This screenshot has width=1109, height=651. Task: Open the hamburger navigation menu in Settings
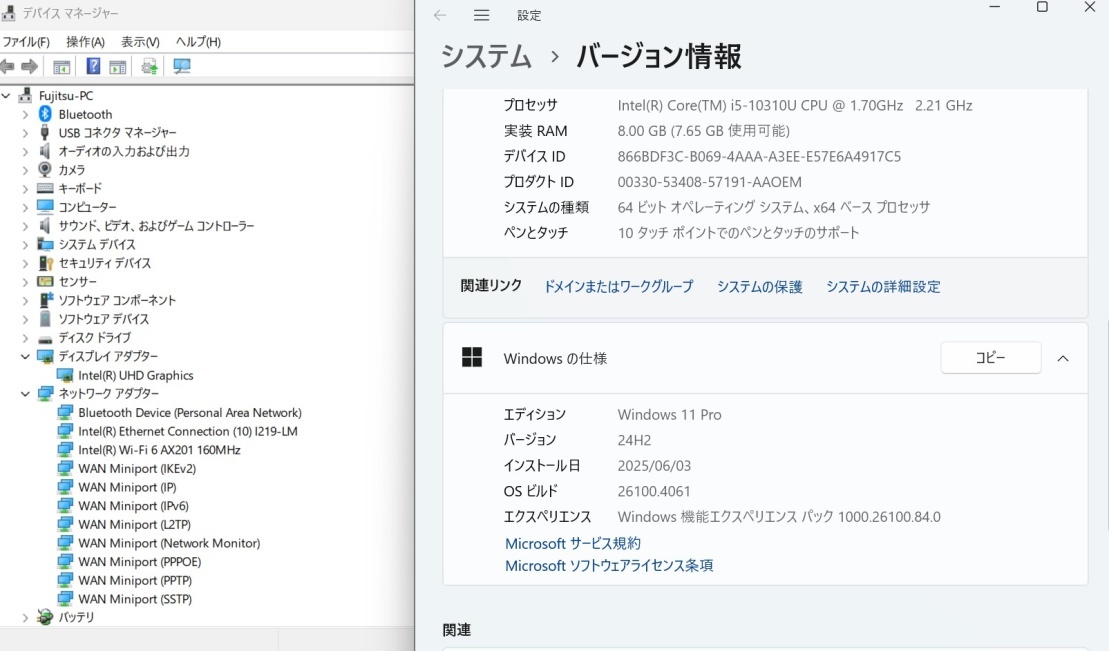pos(481,15)
